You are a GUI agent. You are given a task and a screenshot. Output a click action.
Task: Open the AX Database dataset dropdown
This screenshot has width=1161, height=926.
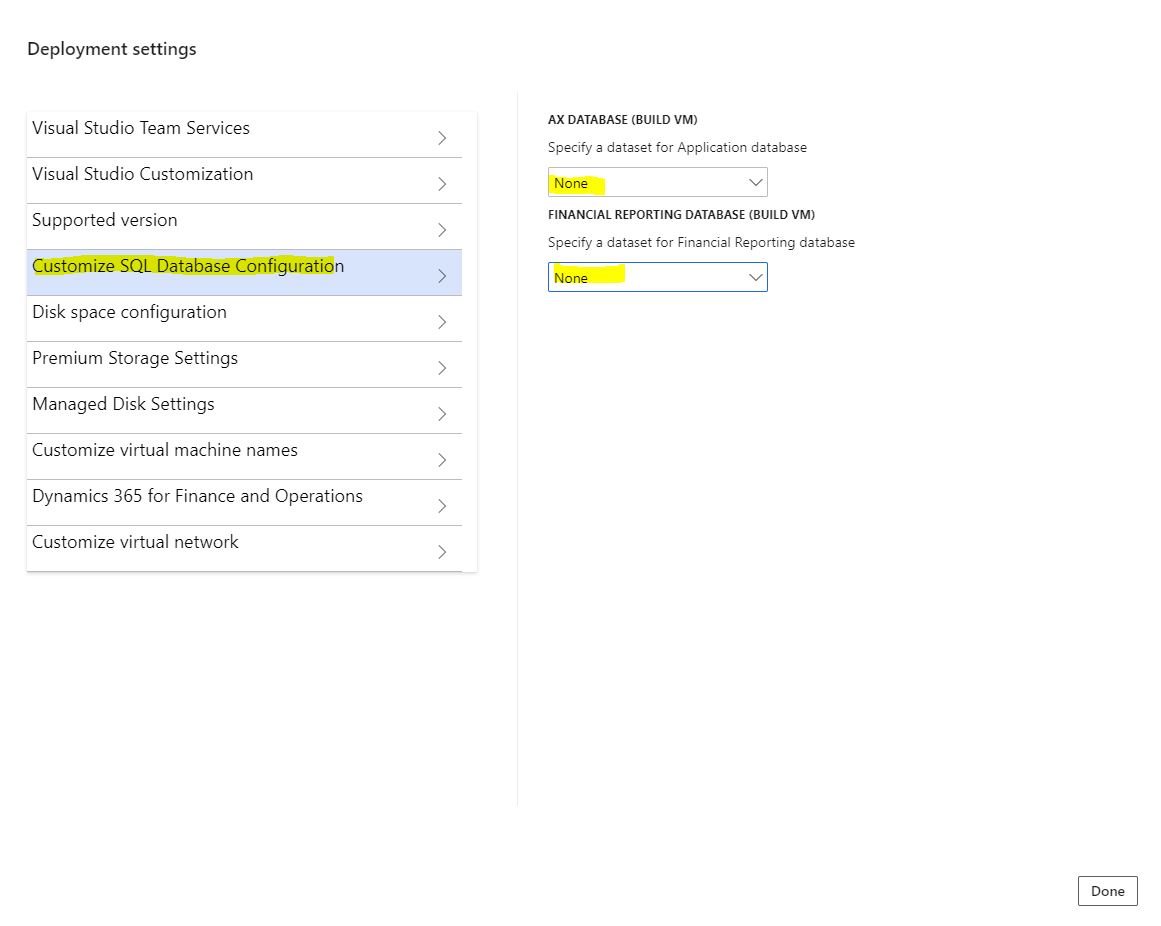657,183
